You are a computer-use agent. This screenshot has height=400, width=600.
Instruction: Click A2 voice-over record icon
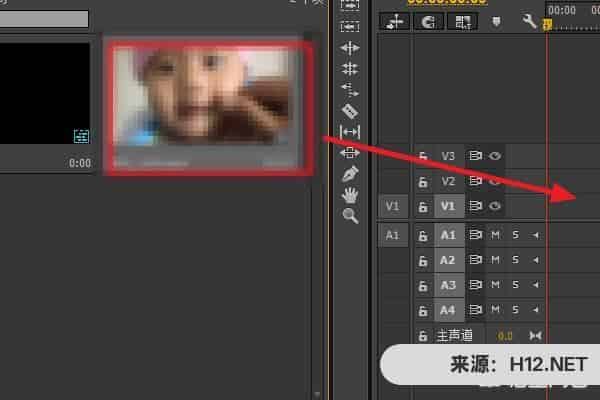point(536,260)
